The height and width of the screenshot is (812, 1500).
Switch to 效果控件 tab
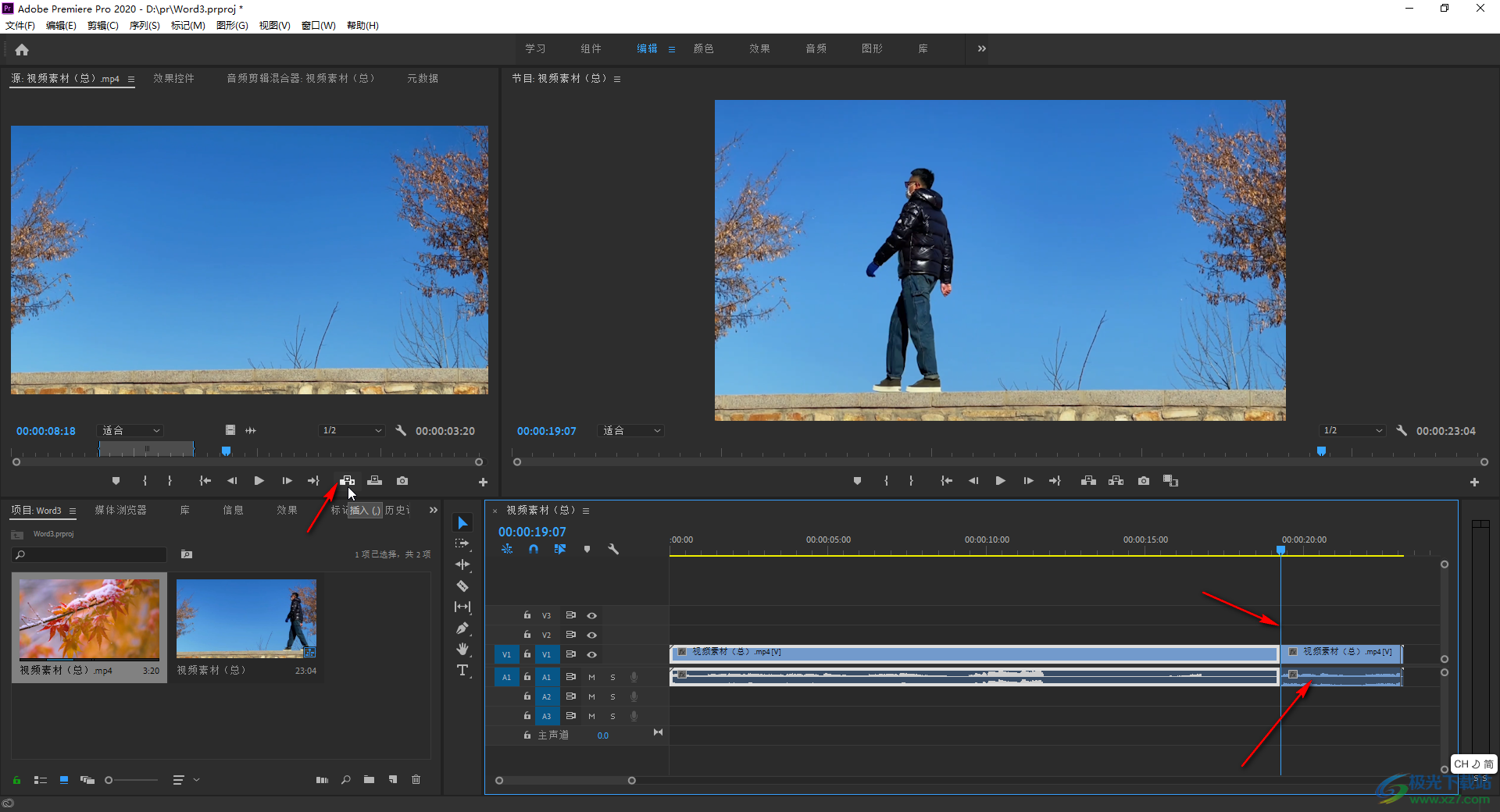pyautogui.click(x=173, y=78)
